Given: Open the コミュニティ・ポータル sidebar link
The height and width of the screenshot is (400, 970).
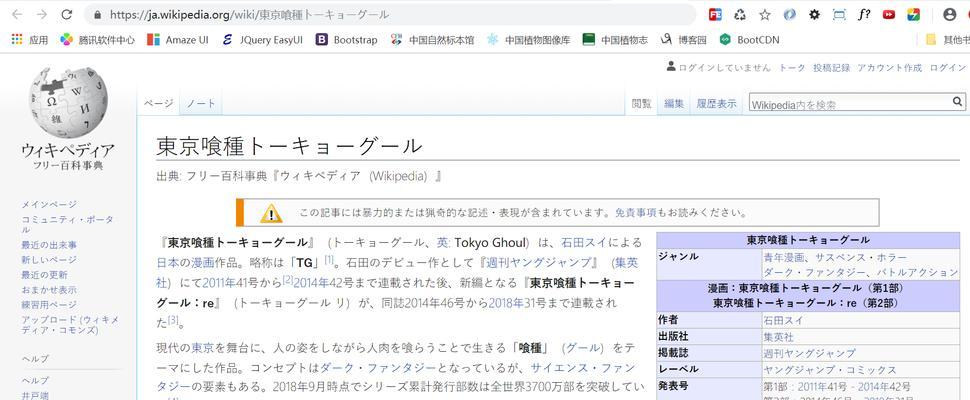Looking at the screenshot, I should pyautogui.click(x=67, y=224).
